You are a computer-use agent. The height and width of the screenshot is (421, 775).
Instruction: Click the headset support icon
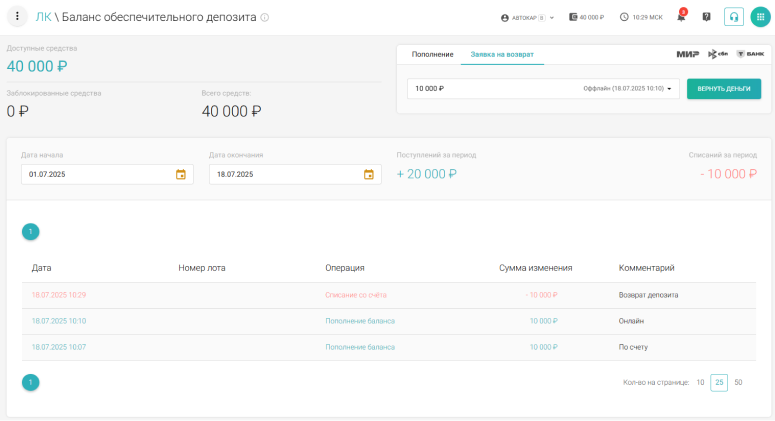click(x=734, y=17)
